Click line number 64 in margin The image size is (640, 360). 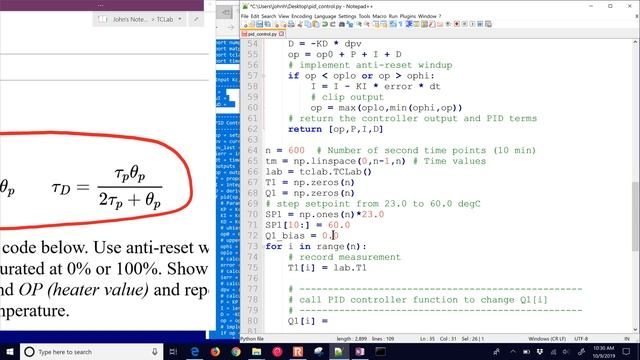pyautogui.click(x=253, y=150)
